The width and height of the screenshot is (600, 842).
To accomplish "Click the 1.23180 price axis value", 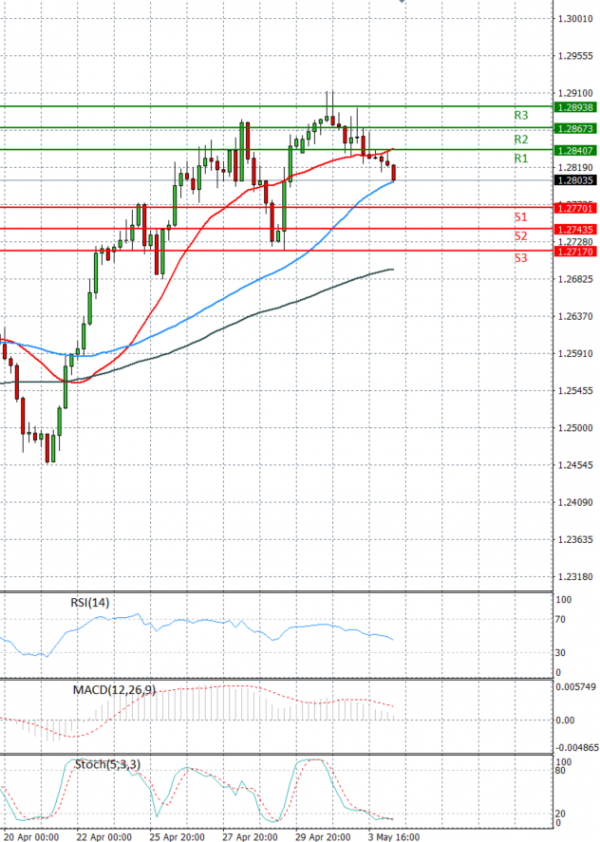I will 575,577.
